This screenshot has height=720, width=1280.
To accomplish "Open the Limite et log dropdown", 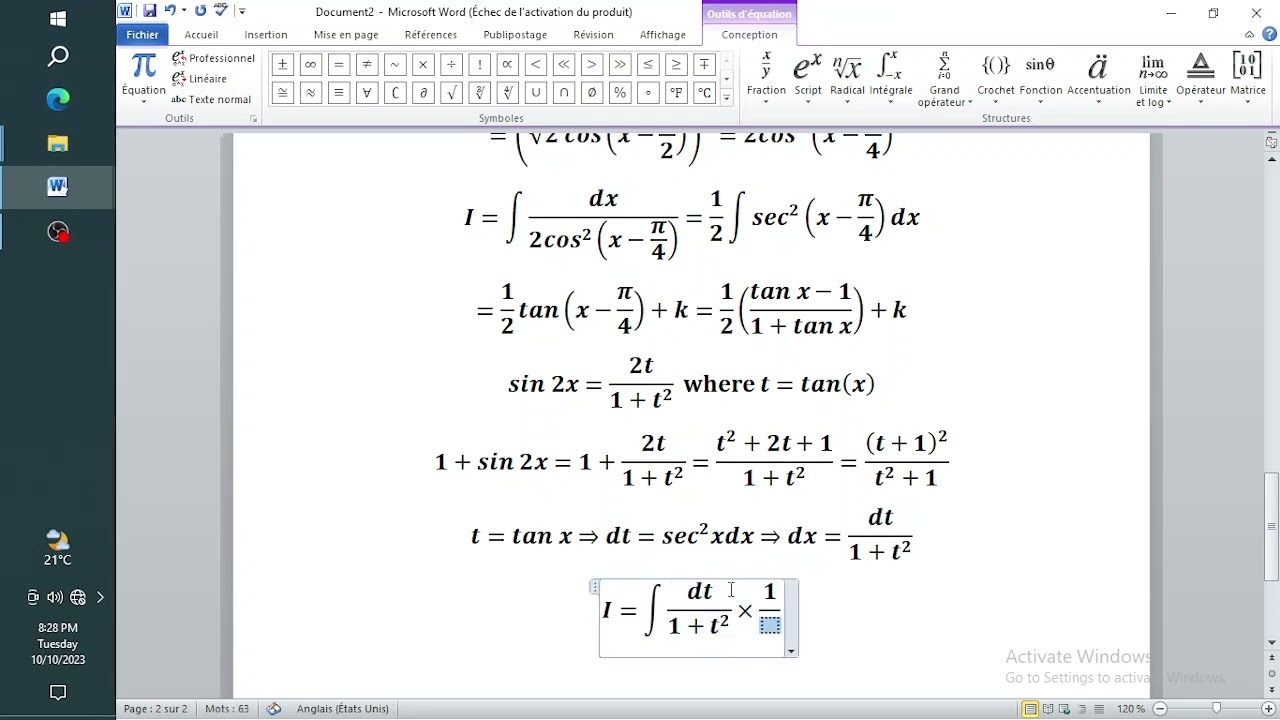I will coord(1153,78).
